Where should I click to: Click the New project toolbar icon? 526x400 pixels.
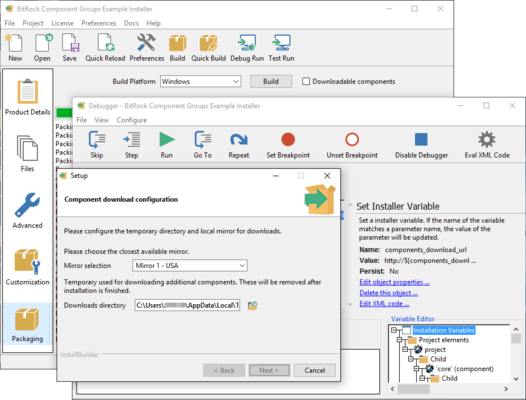(x=15, y=48)
